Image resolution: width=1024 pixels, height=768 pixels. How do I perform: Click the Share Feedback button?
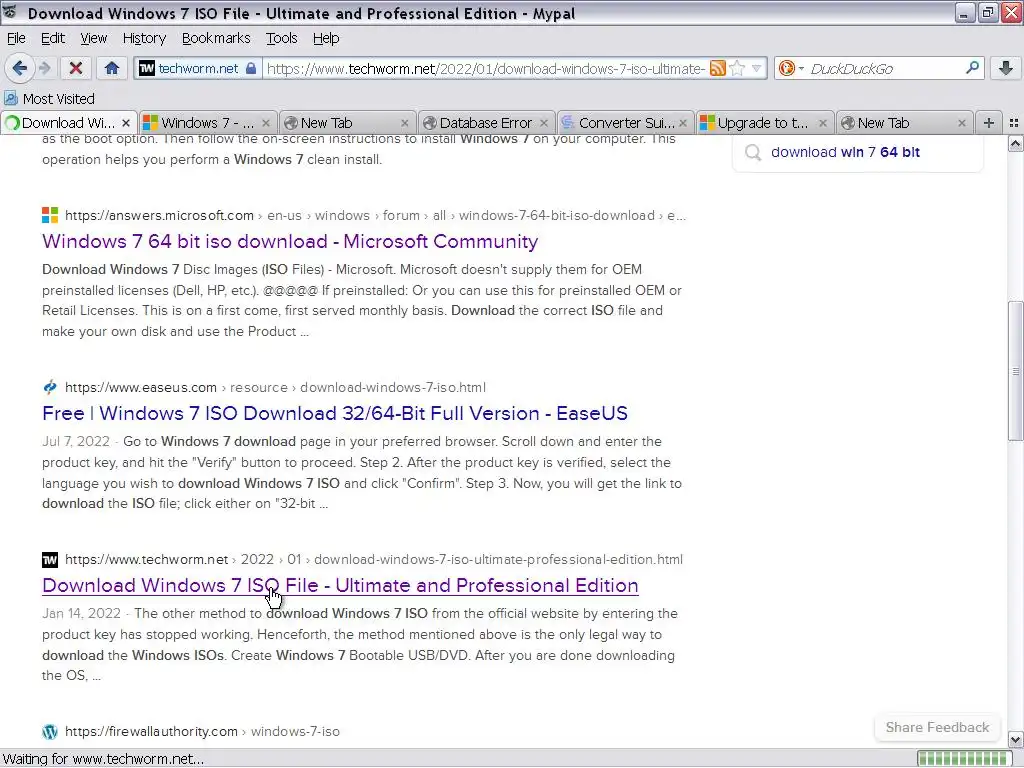pyautogui.click(x=937, y=728)
